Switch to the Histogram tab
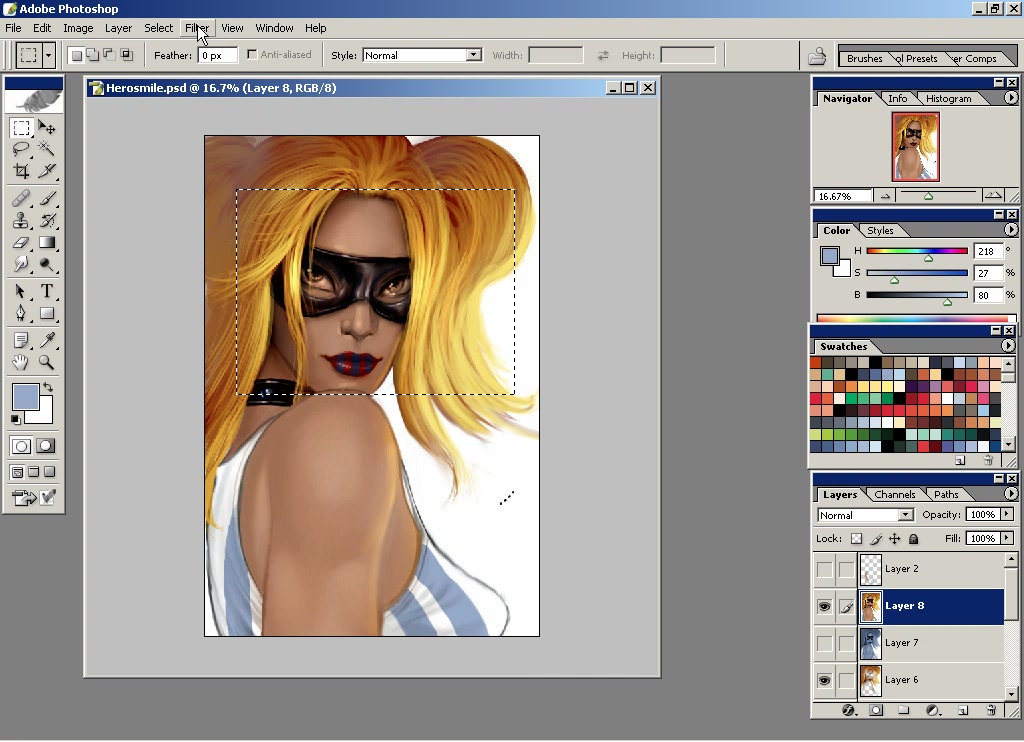The width and height of the screenshot is (1024, 742). tap(948, 99)
